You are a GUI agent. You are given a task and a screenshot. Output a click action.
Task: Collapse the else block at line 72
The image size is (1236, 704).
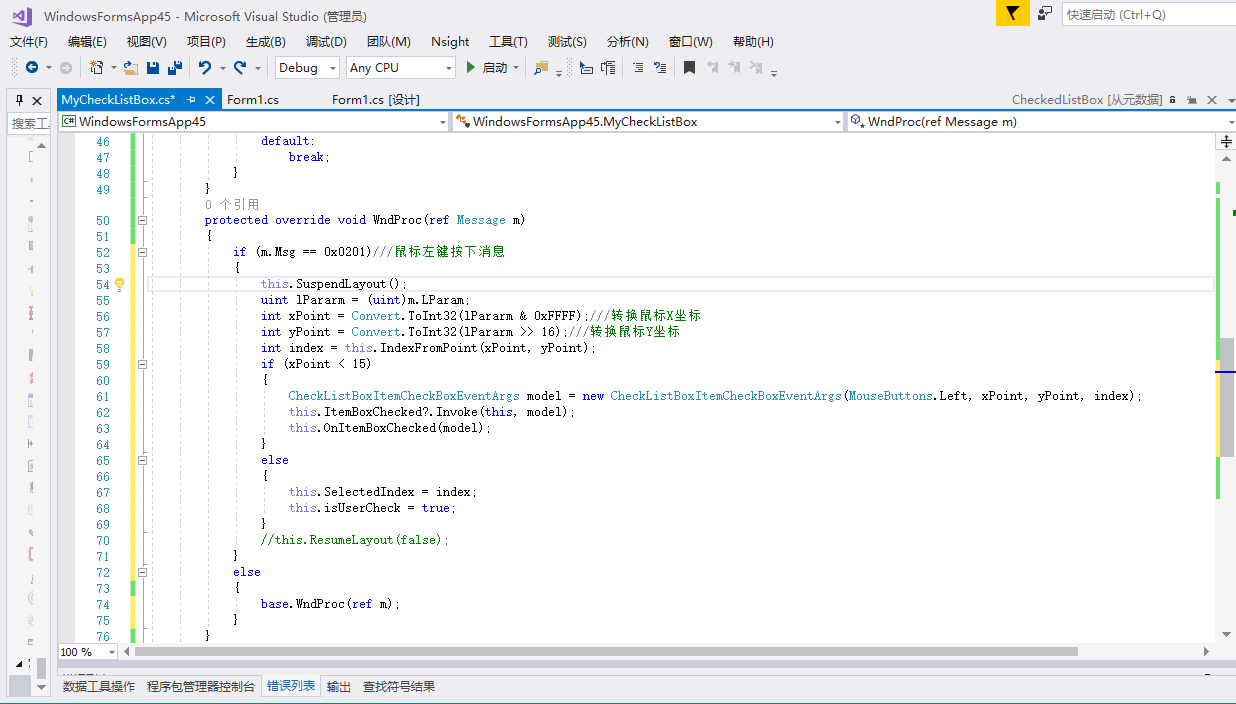click(x=141, y=572)
